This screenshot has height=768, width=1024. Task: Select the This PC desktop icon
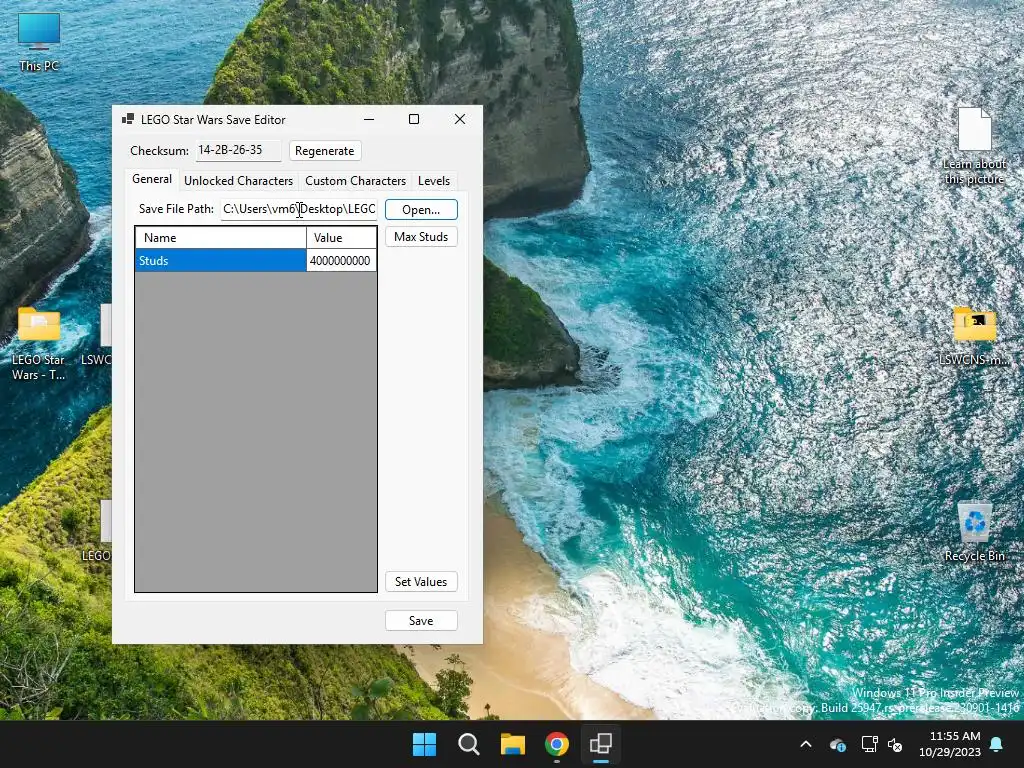(39, 42)
